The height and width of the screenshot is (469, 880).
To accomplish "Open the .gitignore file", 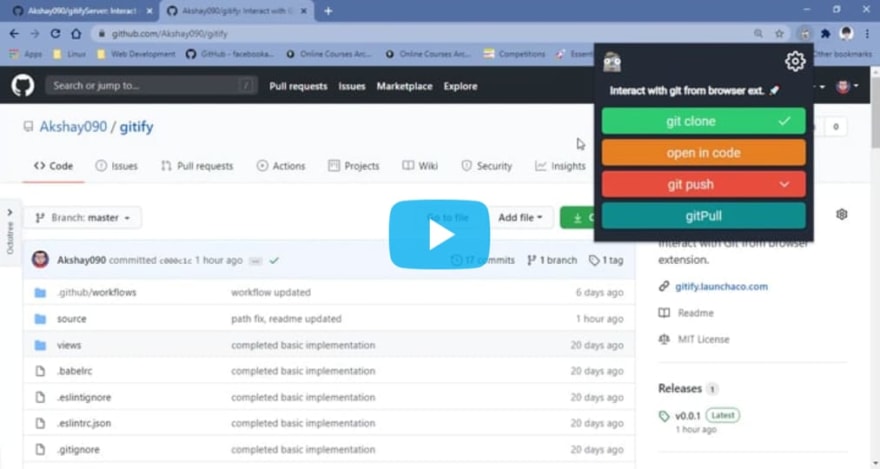I will (x=79, y=449).
